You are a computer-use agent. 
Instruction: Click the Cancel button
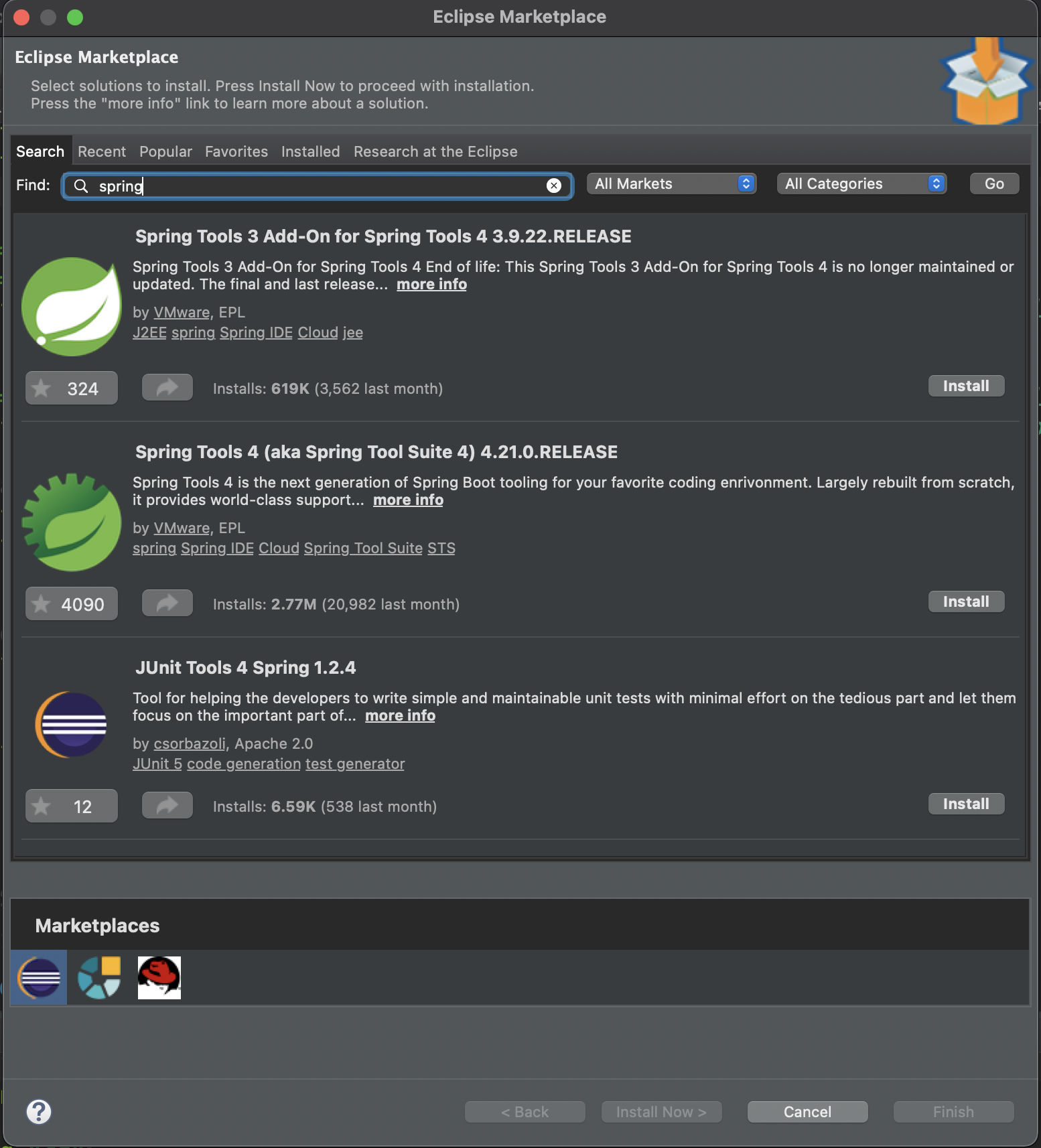pos(807,1112)
